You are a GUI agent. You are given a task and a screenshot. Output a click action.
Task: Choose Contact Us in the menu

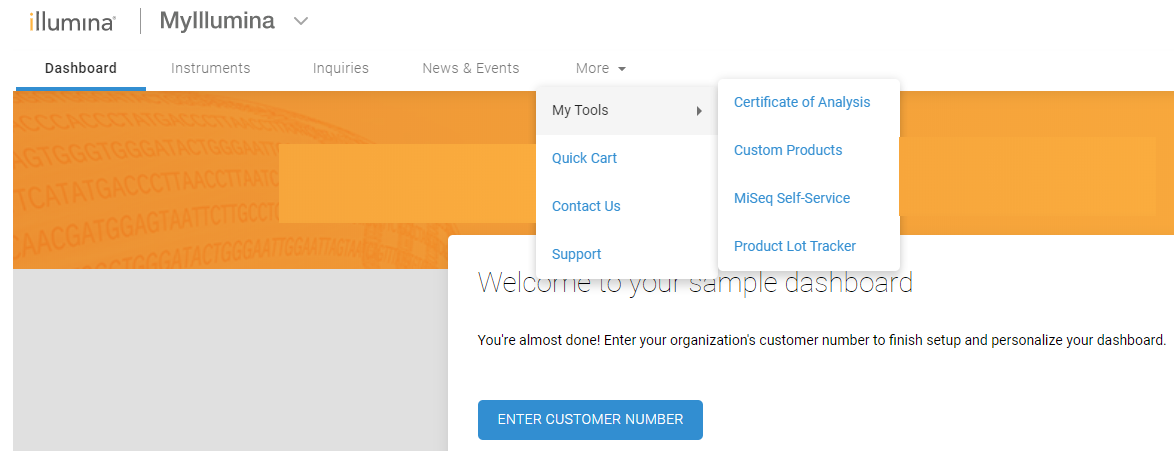click(x=586, y=206)
